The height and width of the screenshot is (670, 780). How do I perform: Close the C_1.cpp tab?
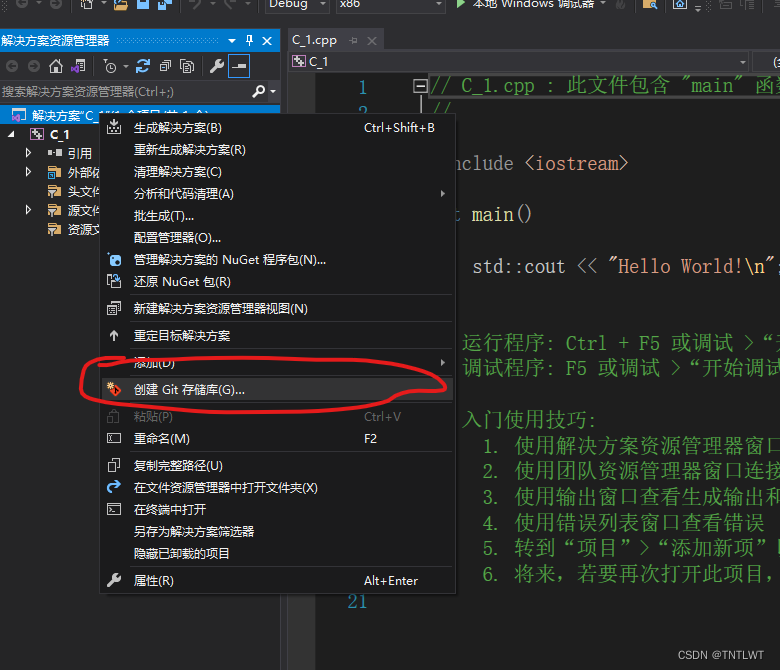point(372,41)
